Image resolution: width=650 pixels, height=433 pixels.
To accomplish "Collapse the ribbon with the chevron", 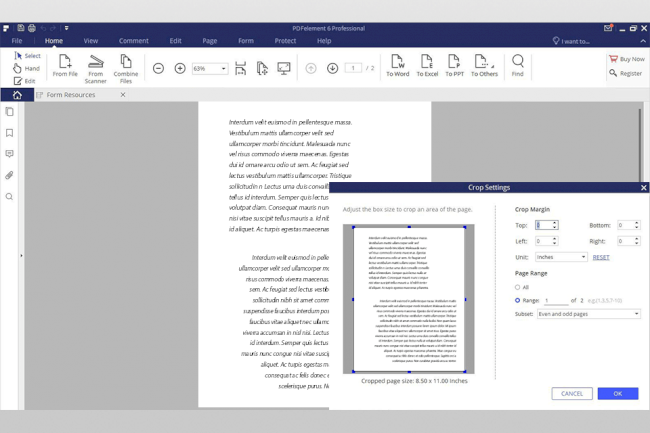I will pos(643,41).
